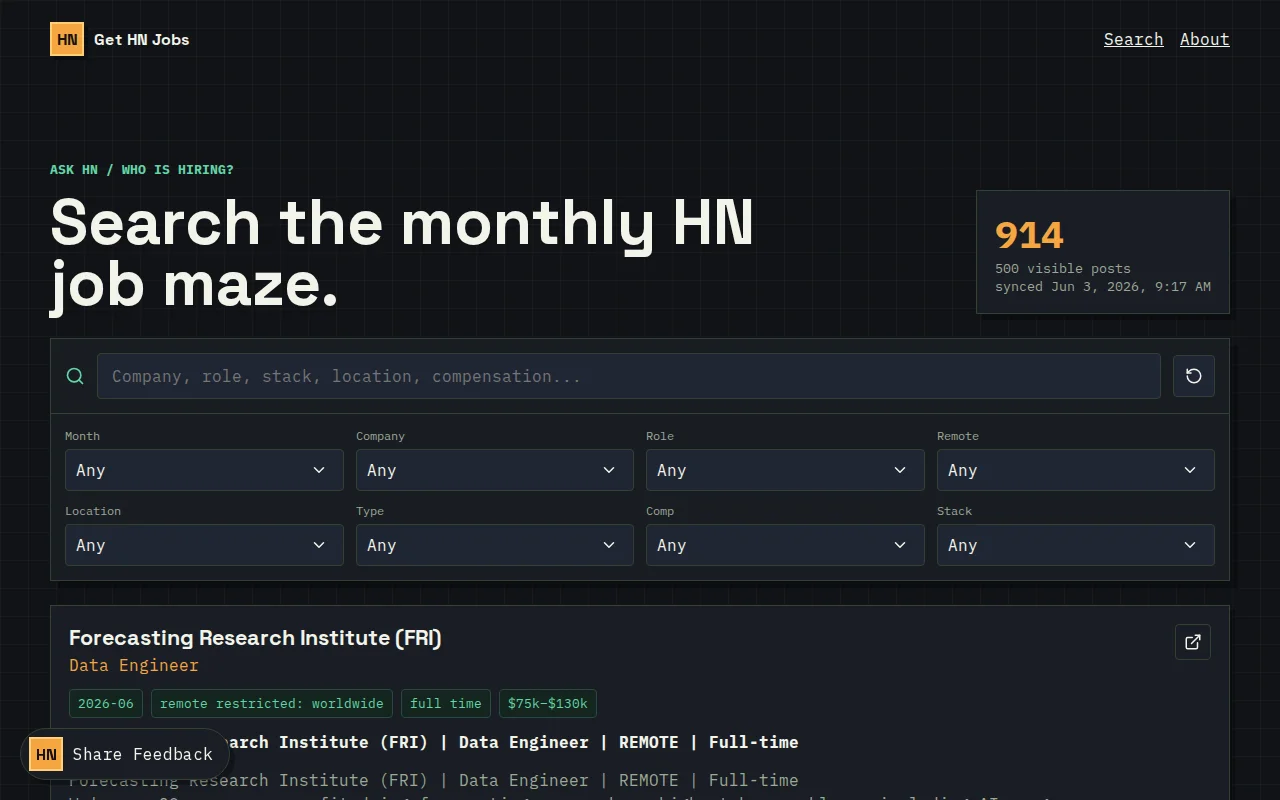
Task: Select the Type filter dropdown
Action: tap(495, 545)
